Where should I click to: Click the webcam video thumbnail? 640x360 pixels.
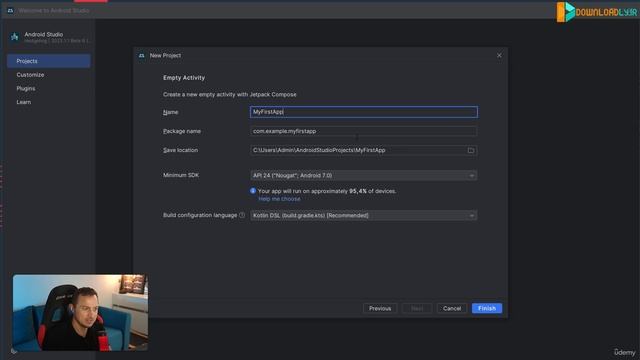(80, 313)
